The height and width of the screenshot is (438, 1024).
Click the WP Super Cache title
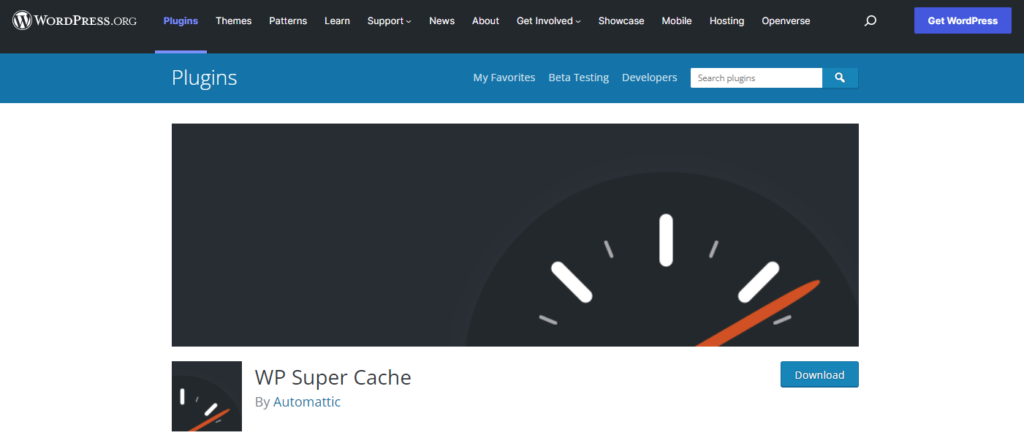pyautogui.click(x=333, y=377)
